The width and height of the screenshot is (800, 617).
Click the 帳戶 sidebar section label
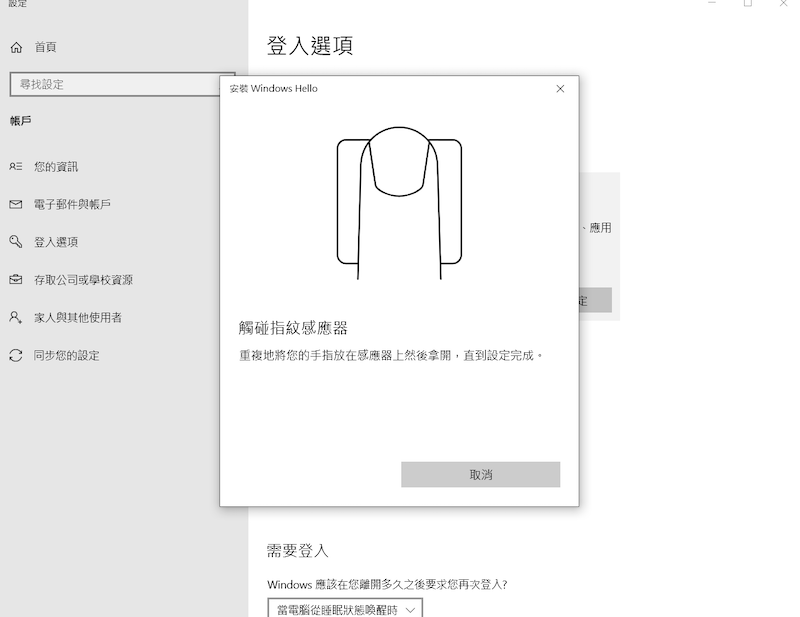(20, 121)
